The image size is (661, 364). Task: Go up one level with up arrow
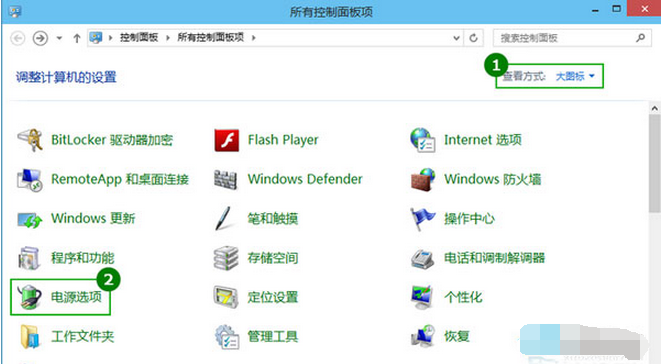click(77, 38)
